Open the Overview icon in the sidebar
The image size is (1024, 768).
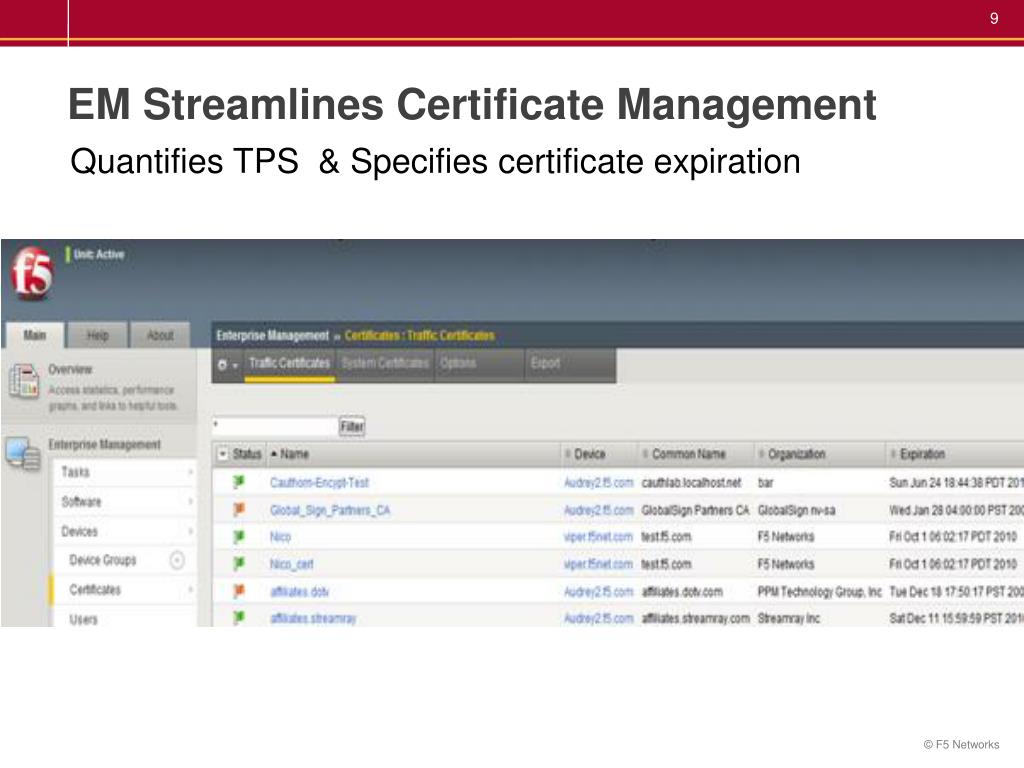point(24,381)
